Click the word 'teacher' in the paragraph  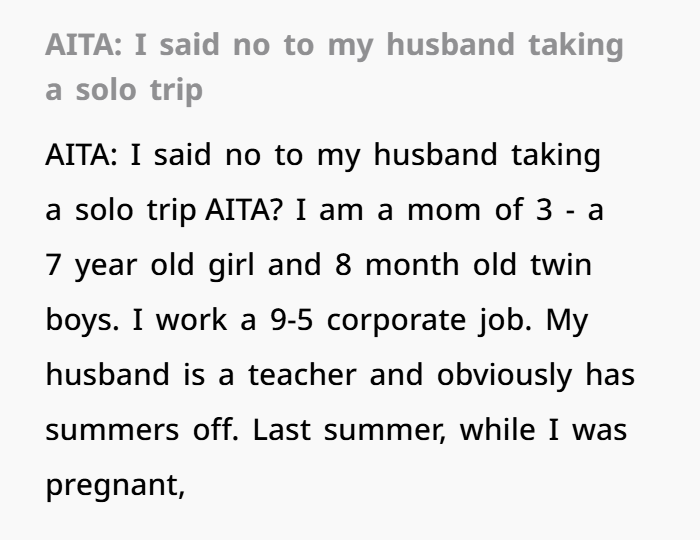(302, 375)
